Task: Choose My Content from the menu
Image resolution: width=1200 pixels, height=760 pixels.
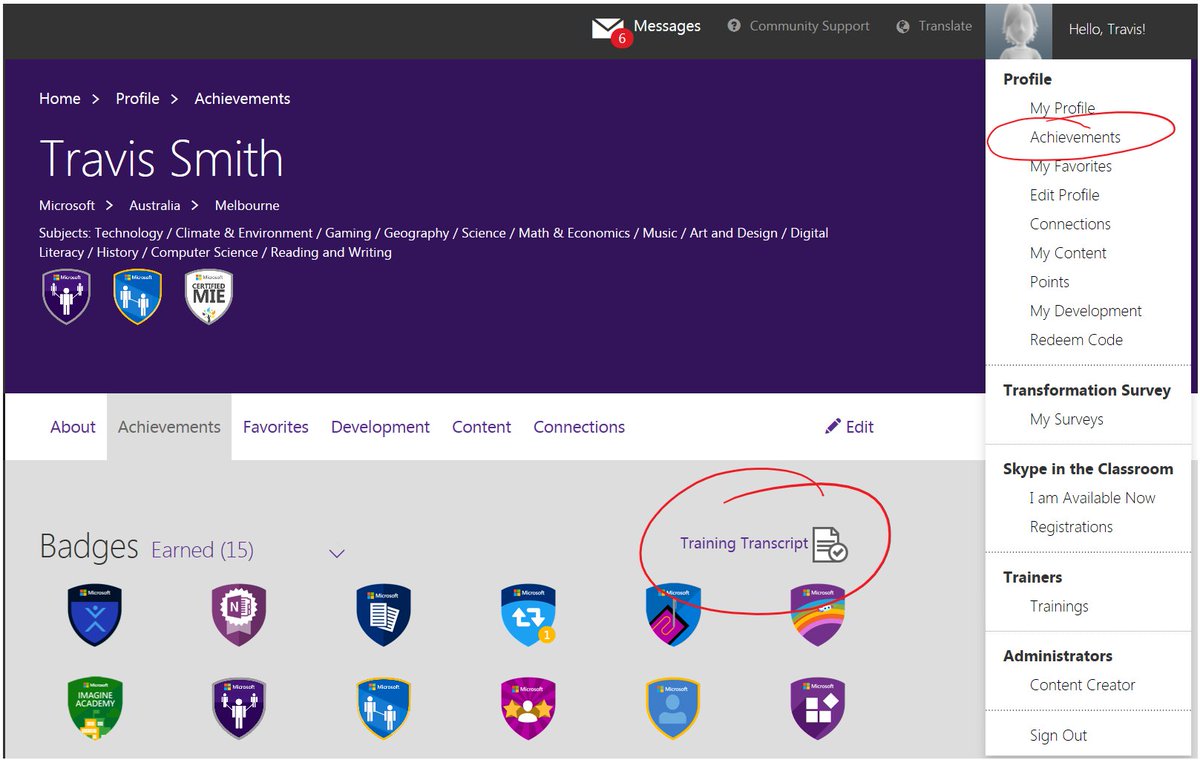Action: point(1068,253)
